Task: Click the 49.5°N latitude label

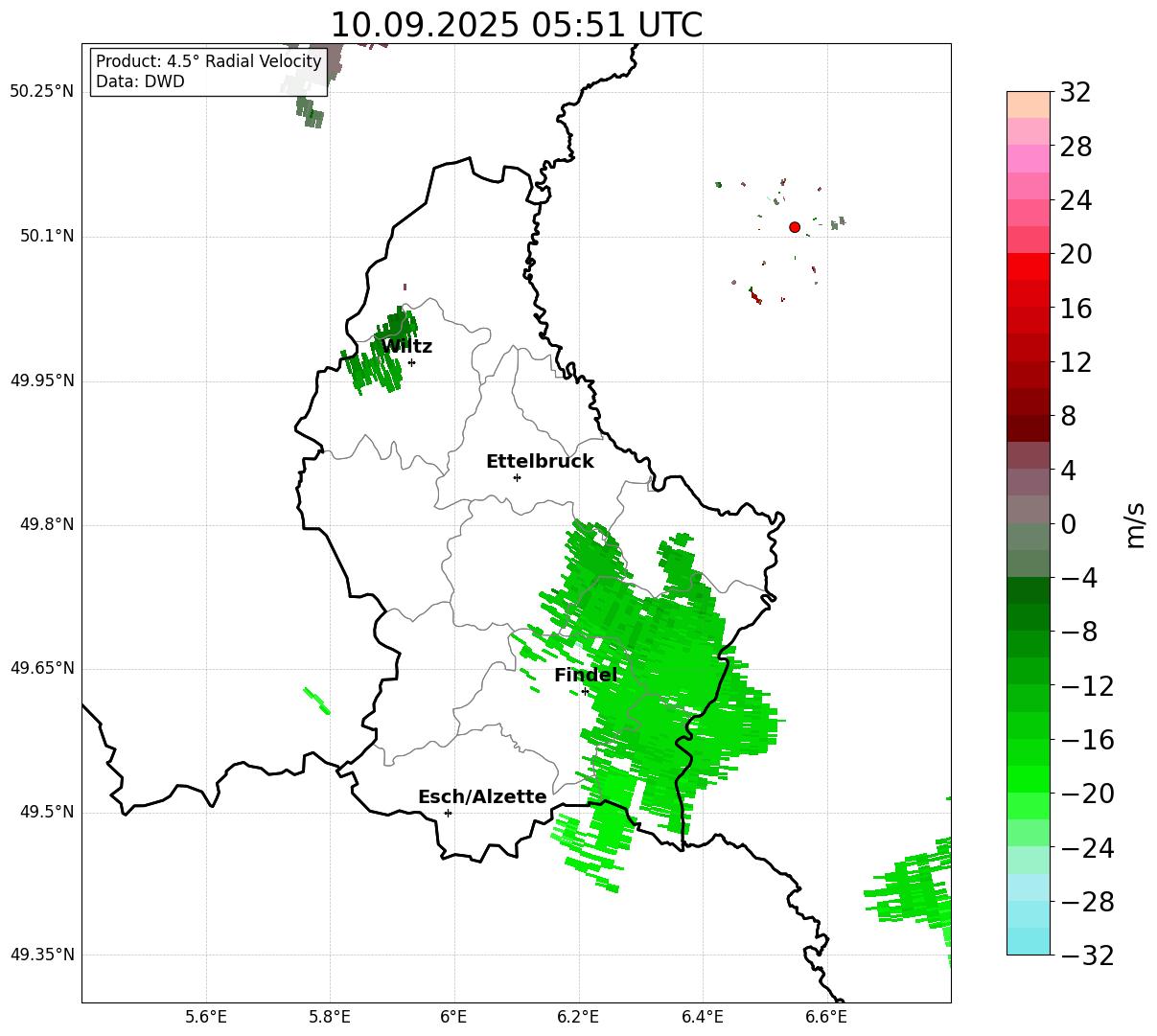Action: 47,813
